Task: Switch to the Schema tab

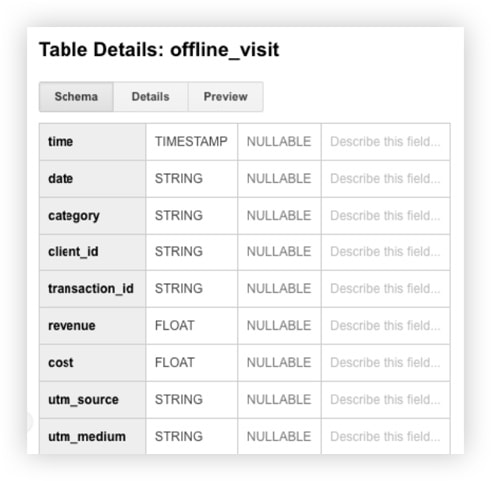Action: 76,97
